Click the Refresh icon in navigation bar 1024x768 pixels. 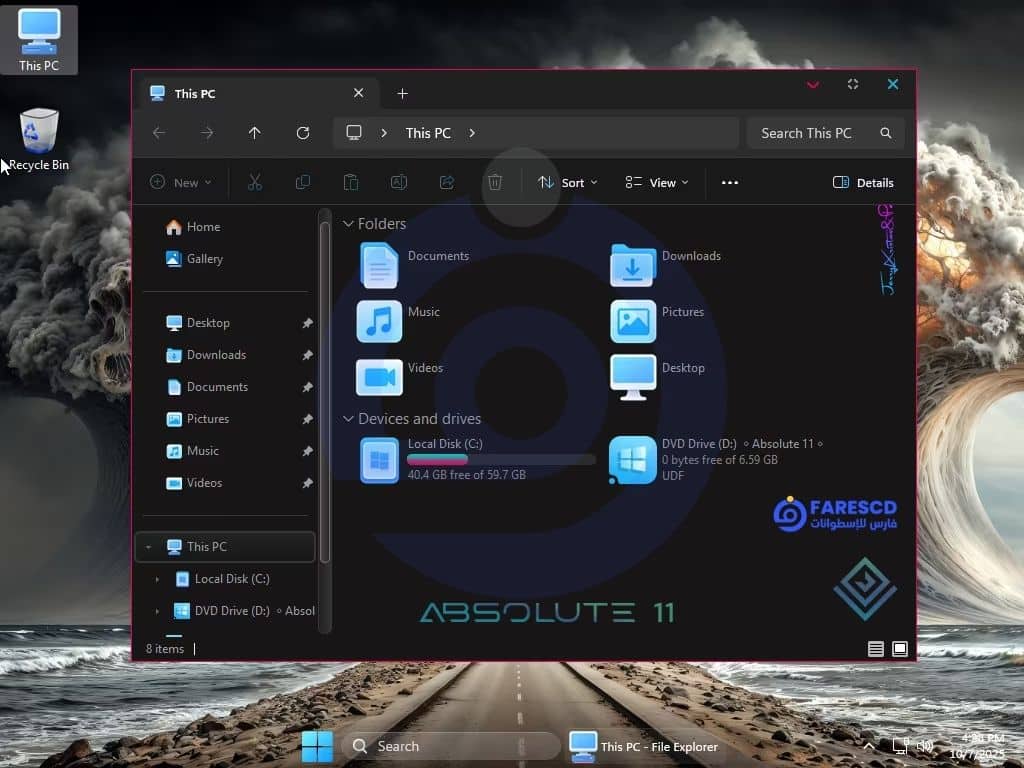303,133
